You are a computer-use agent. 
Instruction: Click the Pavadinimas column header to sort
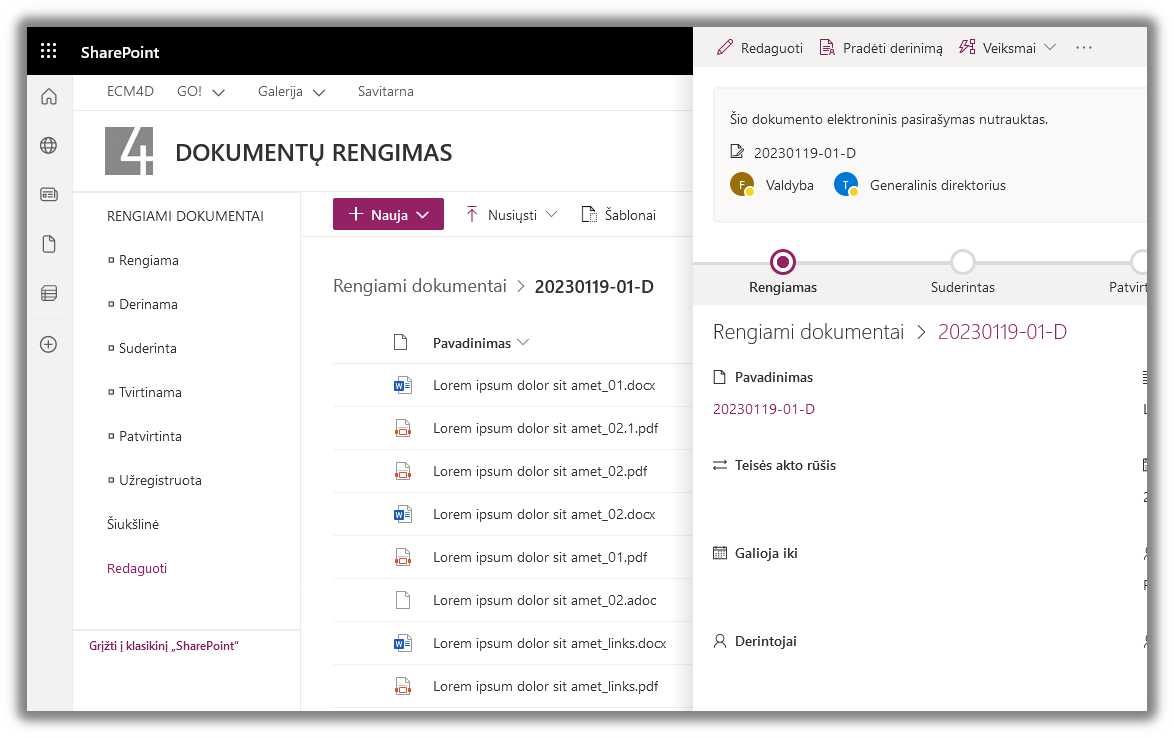472,343
